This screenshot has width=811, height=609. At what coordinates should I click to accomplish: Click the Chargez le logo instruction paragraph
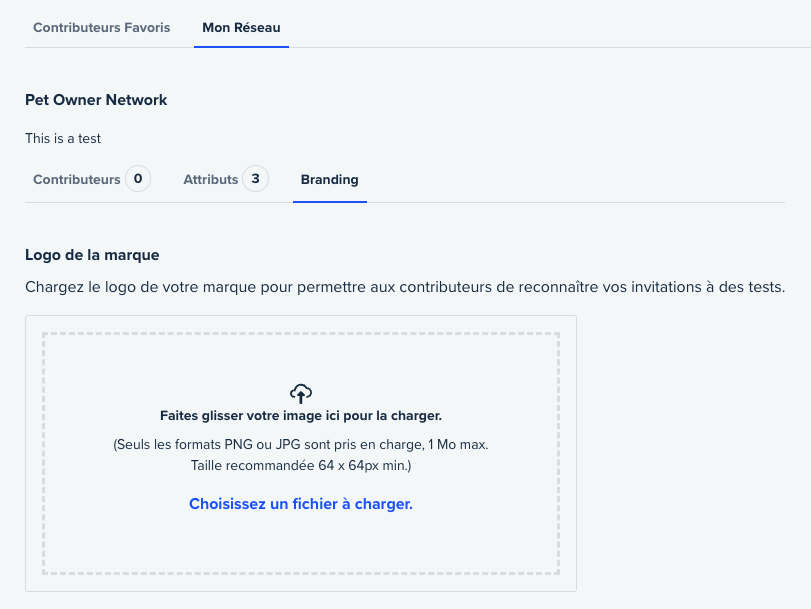click(x=405, y=287)
